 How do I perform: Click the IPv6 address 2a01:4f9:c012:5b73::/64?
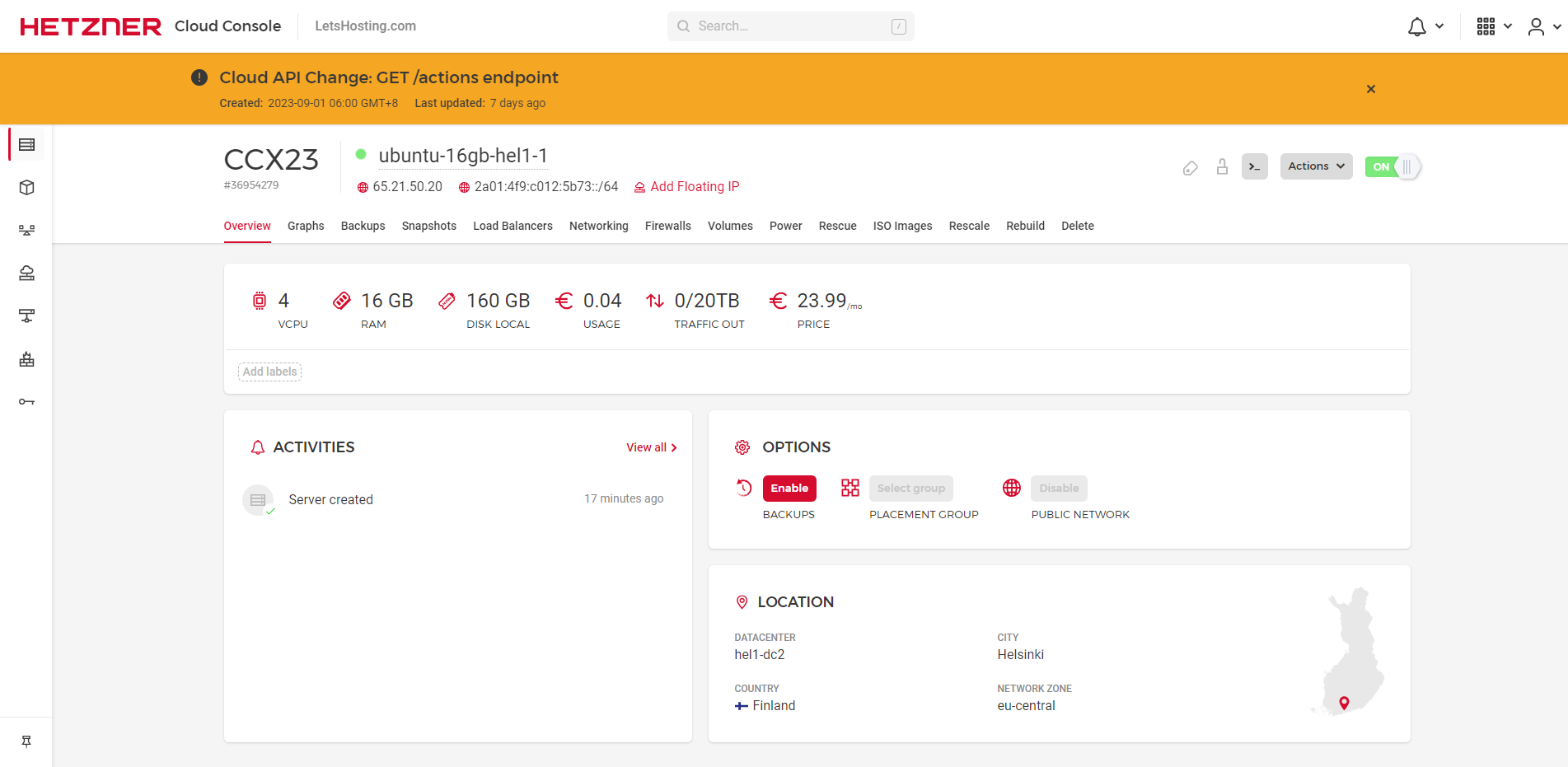546,187
